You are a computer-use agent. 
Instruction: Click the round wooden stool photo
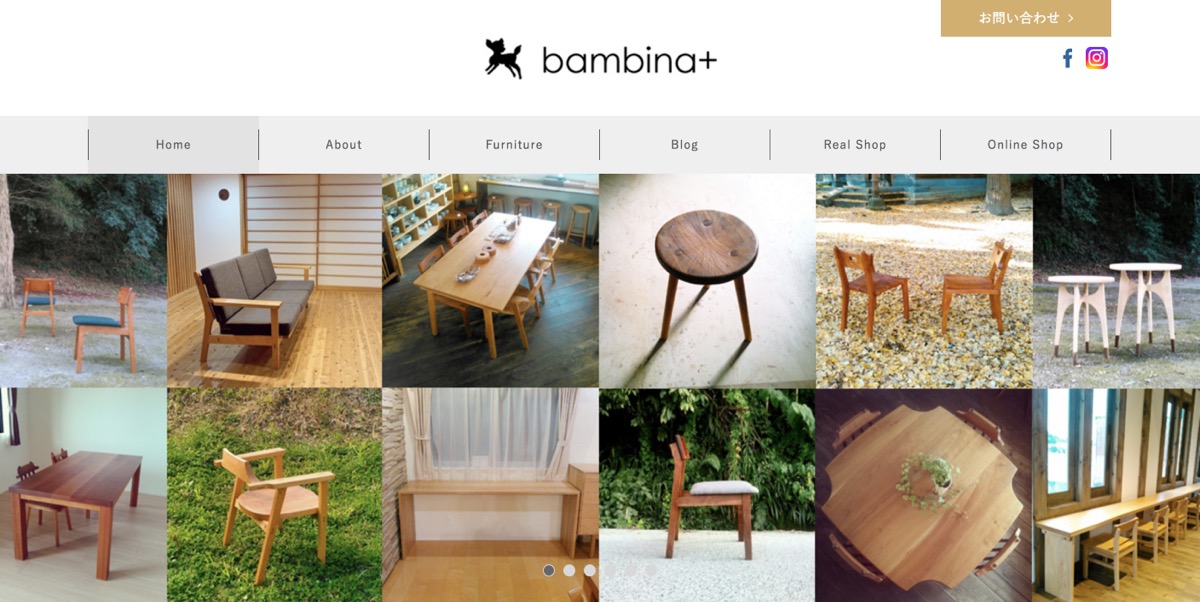click(707, 281)
